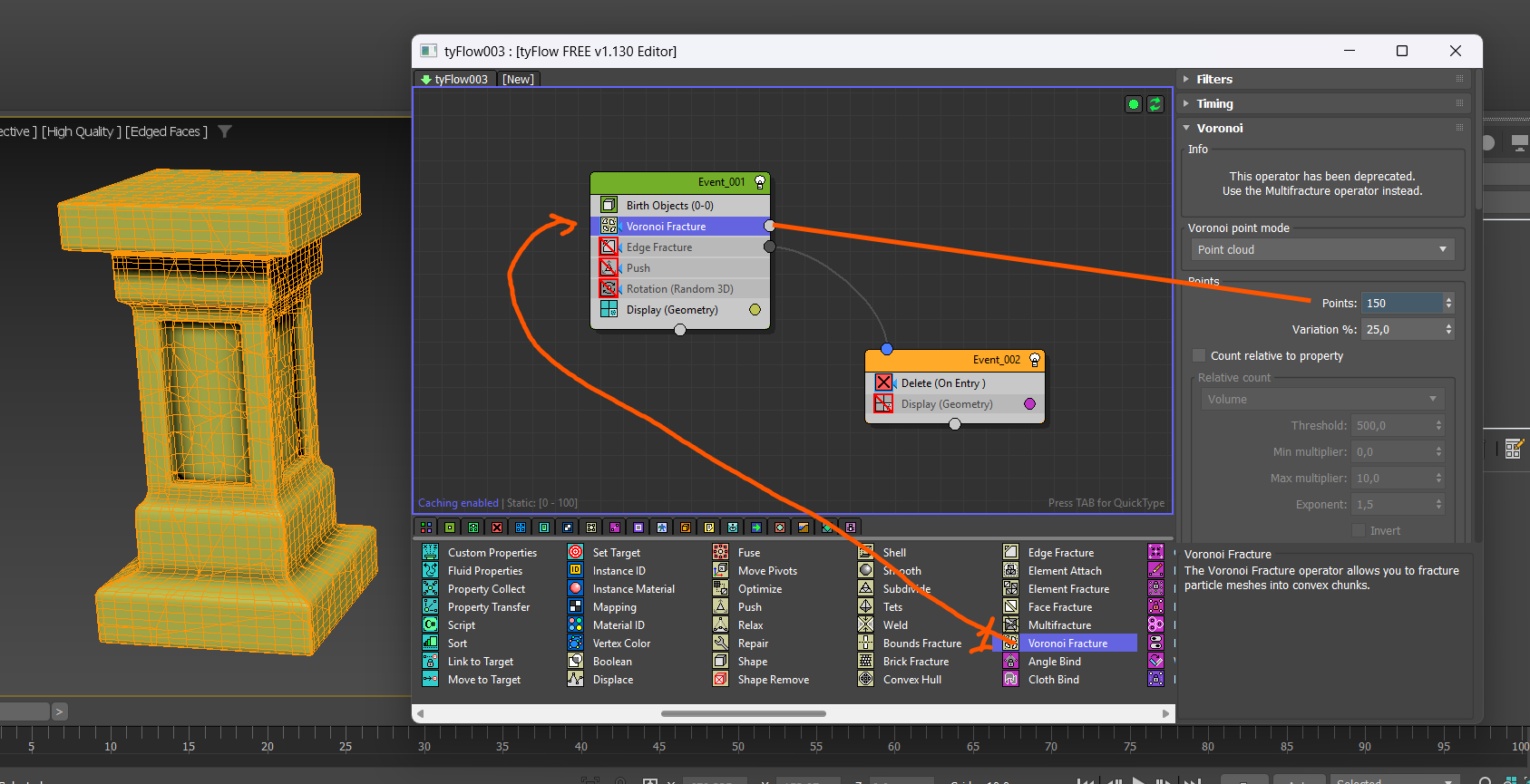
Task: Open the Voronoi point mode dropdown
Action: (1321, 250)
